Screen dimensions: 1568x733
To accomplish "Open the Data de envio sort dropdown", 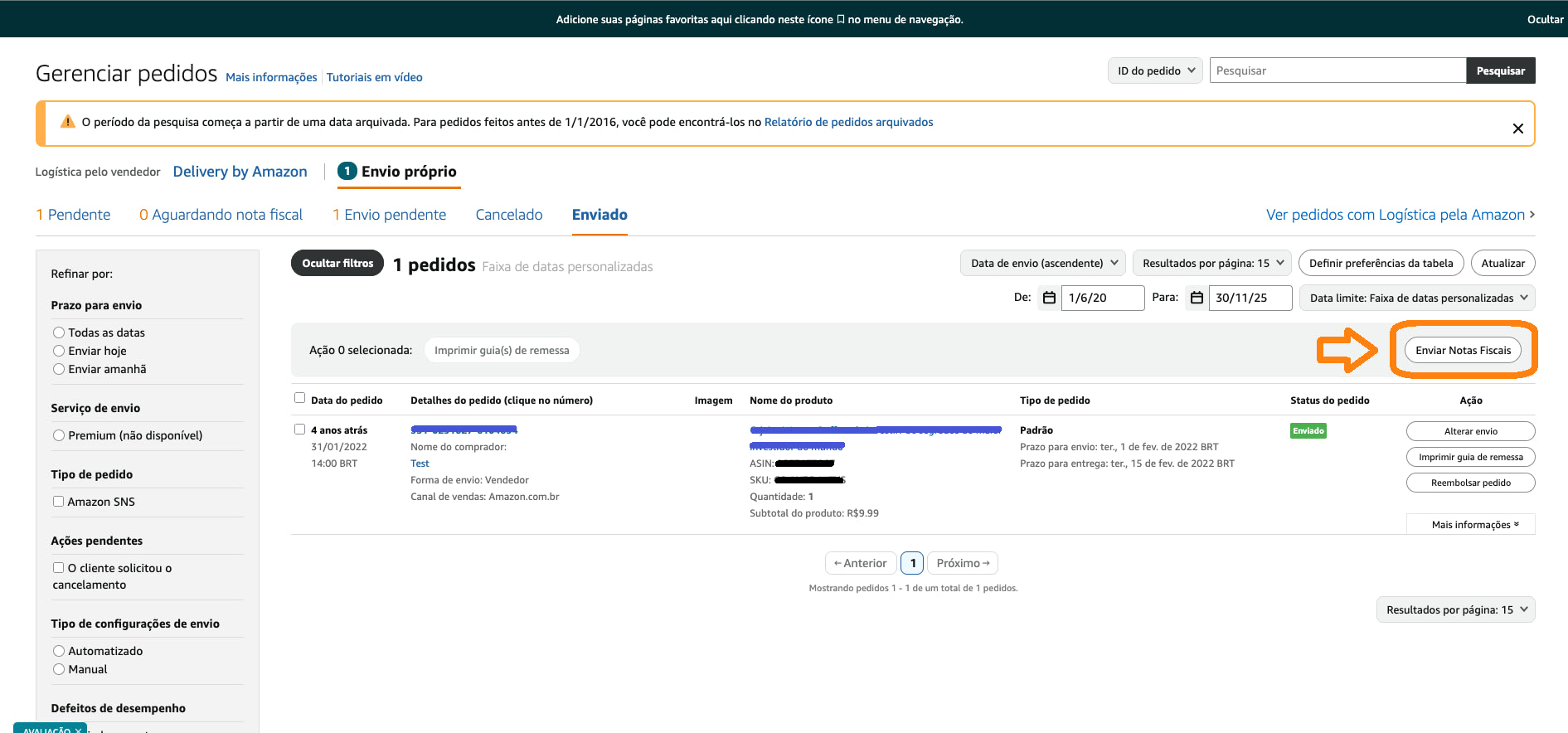I will [1043, 264].
